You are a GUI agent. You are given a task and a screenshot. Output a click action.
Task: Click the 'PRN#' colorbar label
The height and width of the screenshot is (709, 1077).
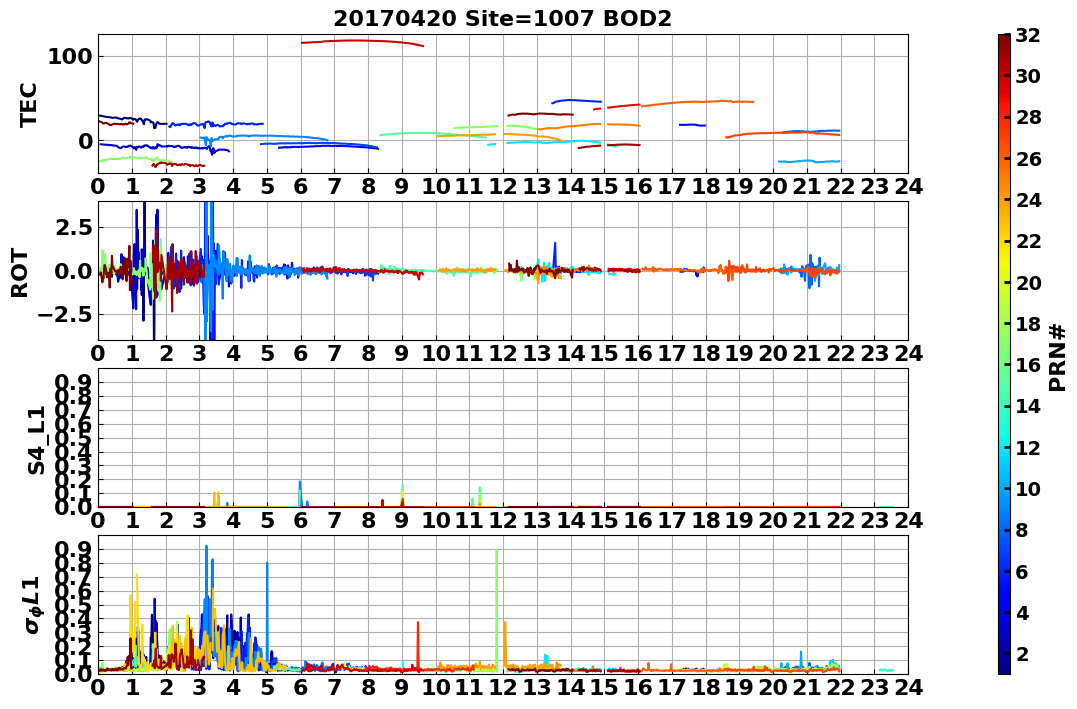click(x=1058, y=358)
